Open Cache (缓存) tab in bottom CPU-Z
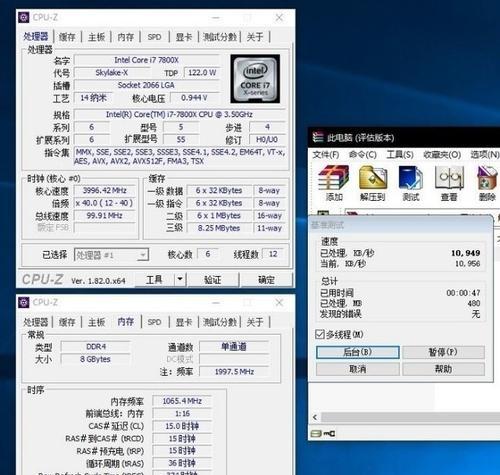 pyautogui.click(x=67, y=322)
